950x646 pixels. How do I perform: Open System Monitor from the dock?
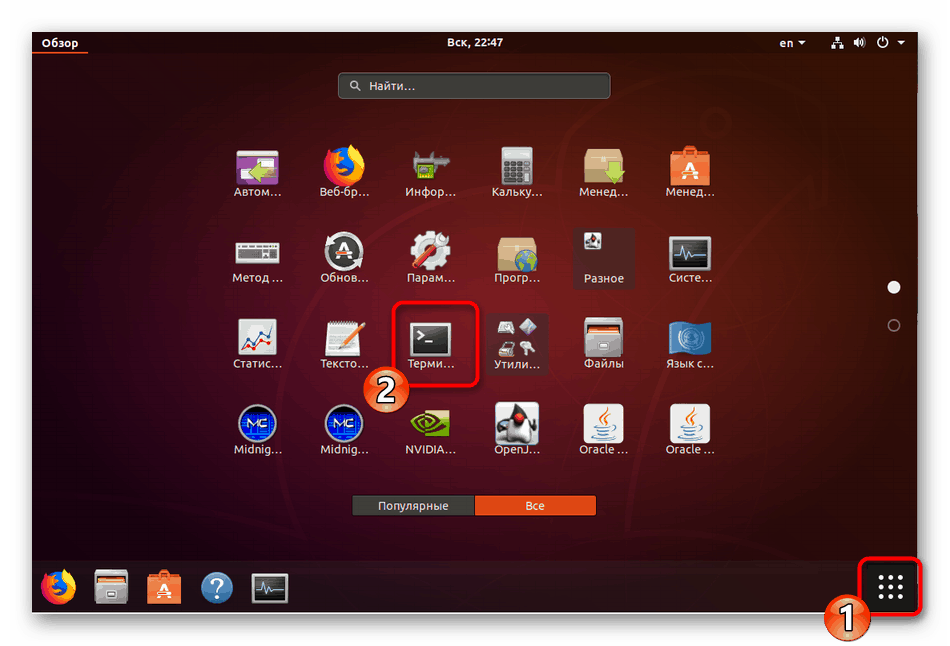[x=270, y=588]
